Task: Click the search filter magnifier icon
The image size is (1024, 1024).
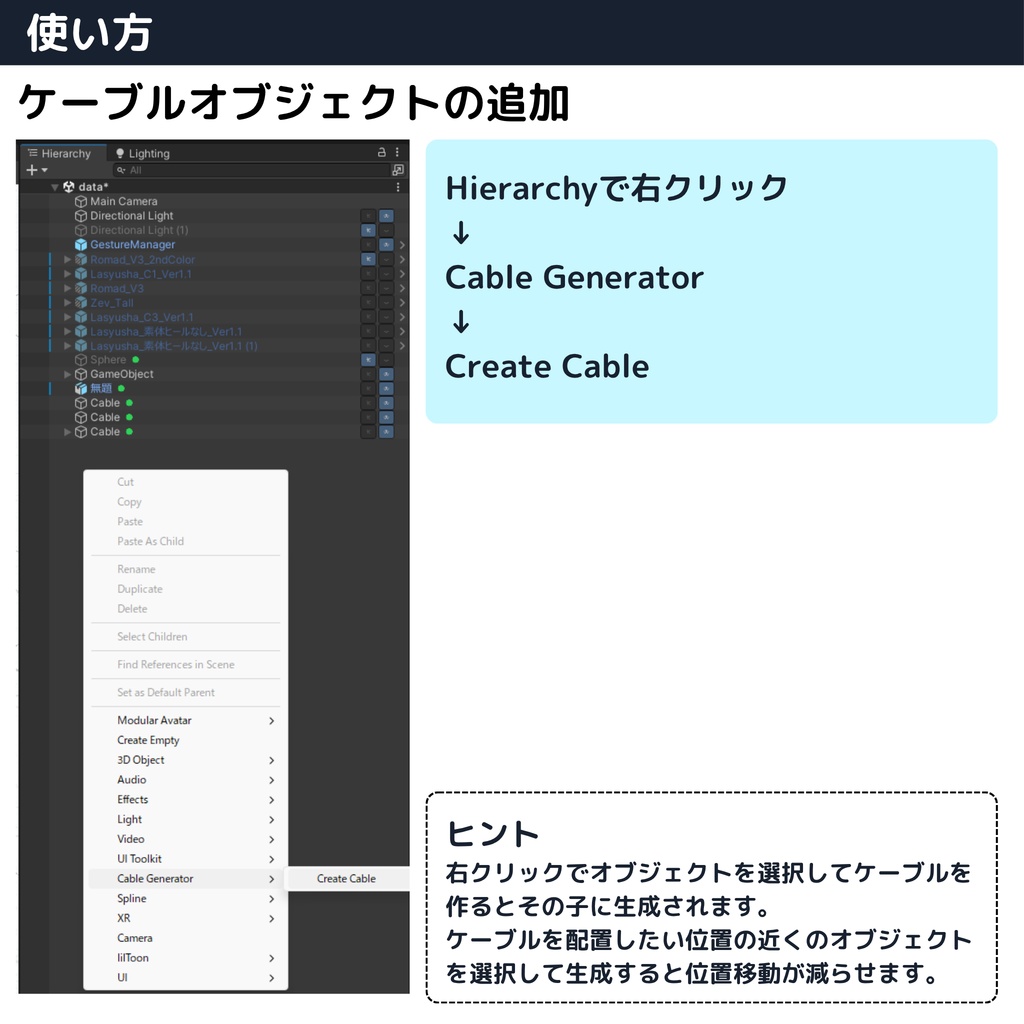Action: (x=121, y=169)
